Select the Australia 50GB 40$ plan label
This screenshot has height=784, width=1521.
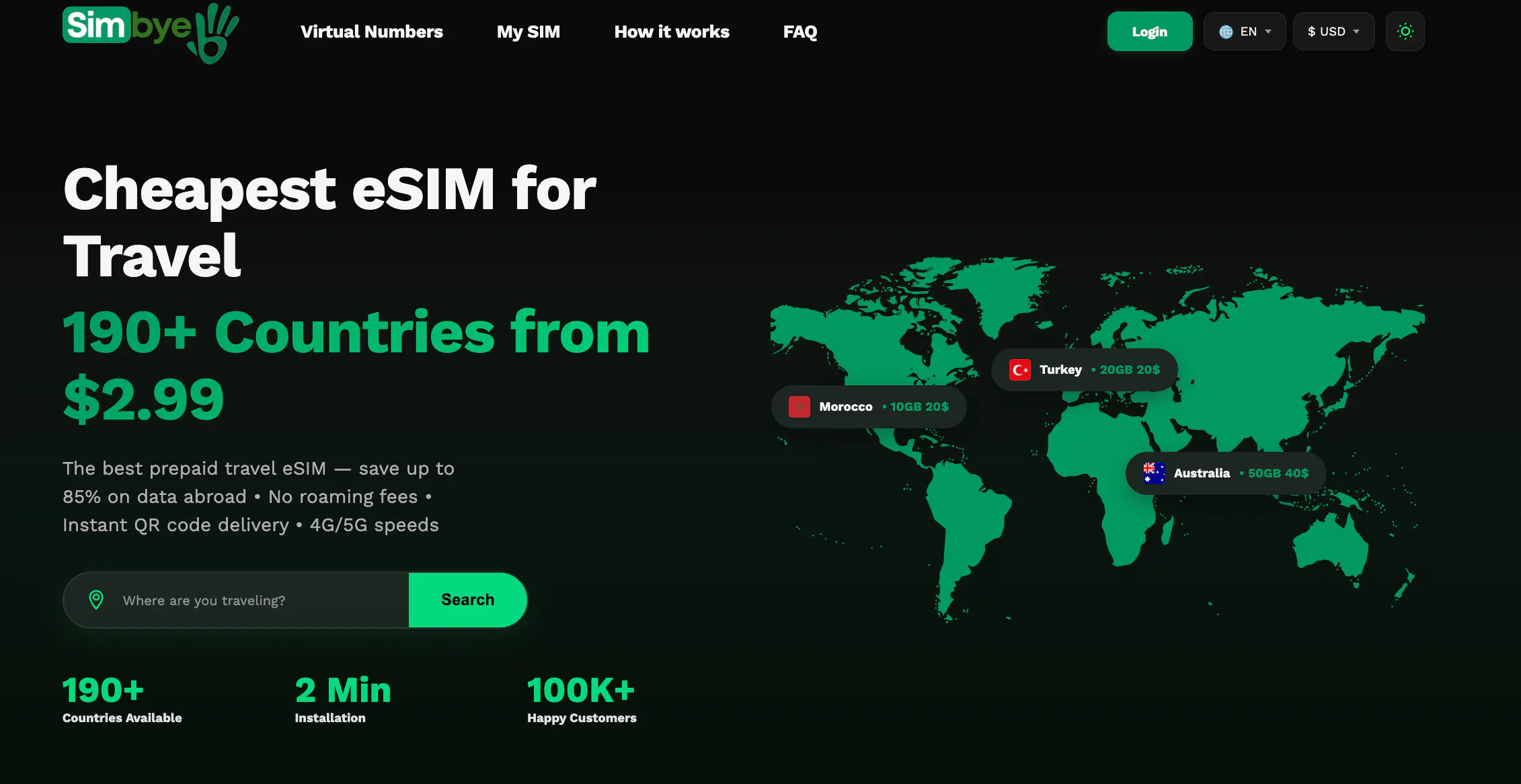pyautogui.click(x=1226, y=473)
